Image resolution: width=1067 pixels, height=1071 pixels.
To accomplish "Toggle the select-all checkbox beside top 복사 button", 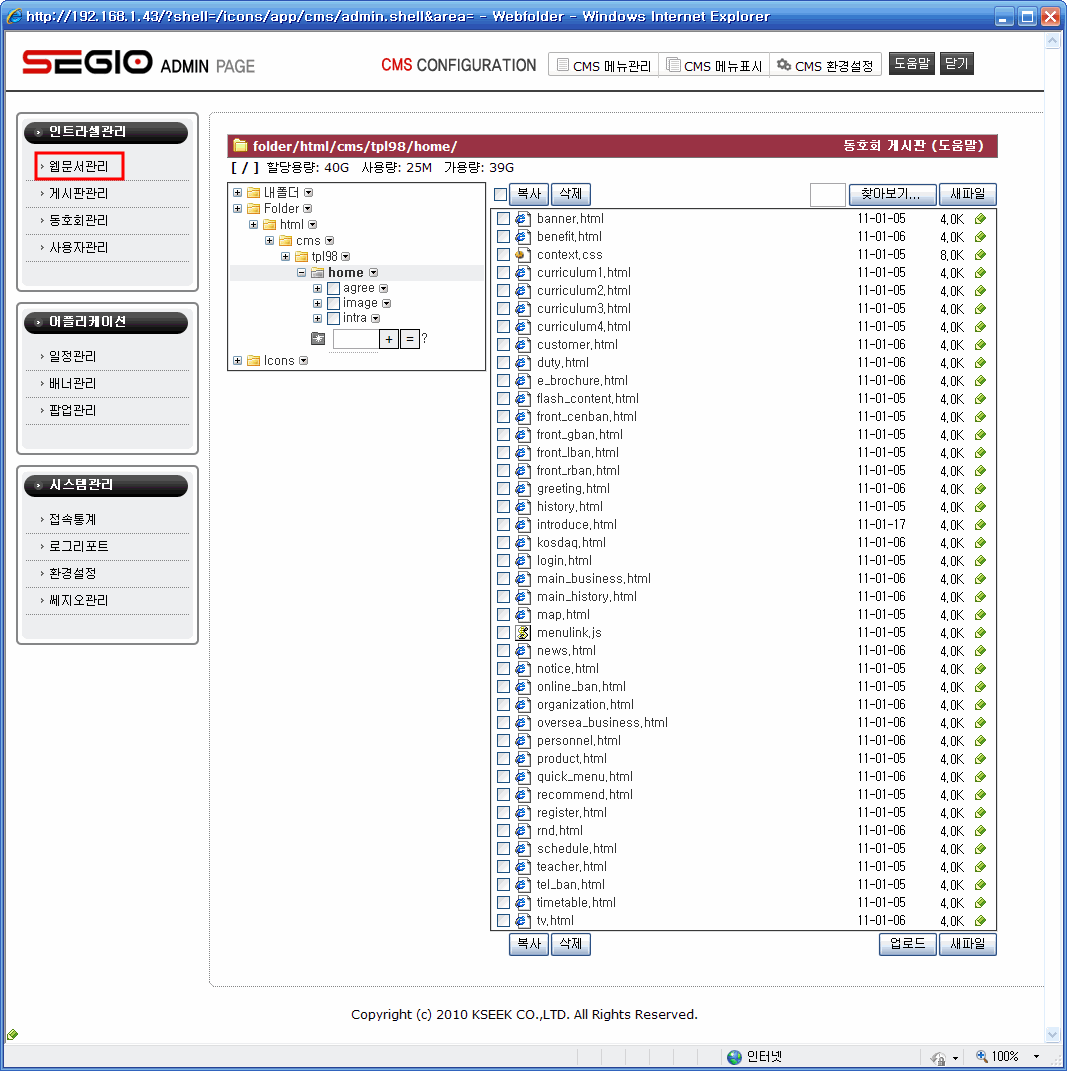I will point(501,195).
